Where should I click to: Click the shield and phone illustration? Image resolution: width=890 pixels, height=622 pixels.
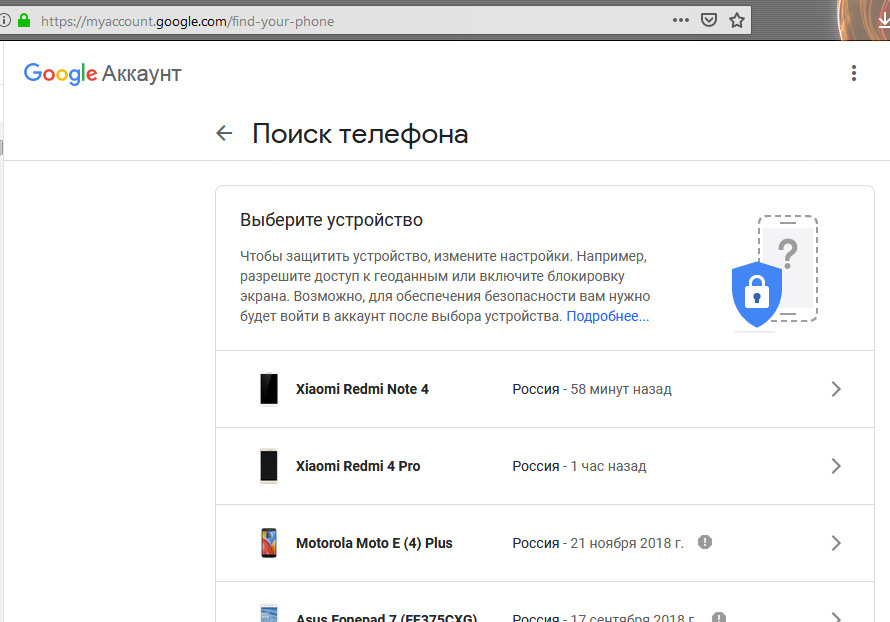pos(775,272)
